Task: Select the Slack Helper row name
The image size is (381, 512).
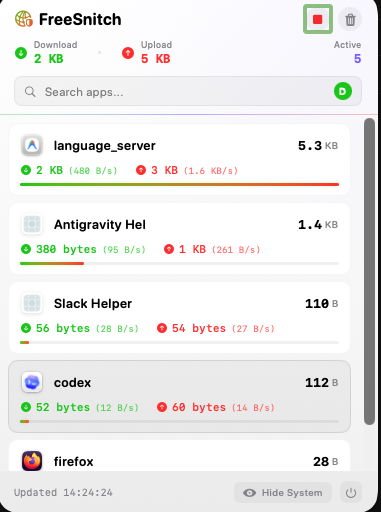Action: coord(93,304)
